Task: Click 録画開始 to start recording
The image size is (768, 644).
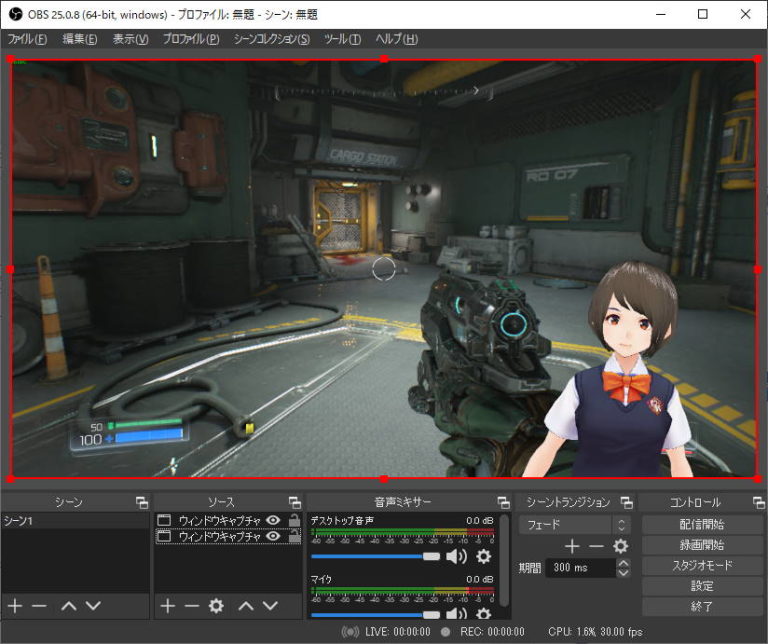Action: [x=701, y=545]
